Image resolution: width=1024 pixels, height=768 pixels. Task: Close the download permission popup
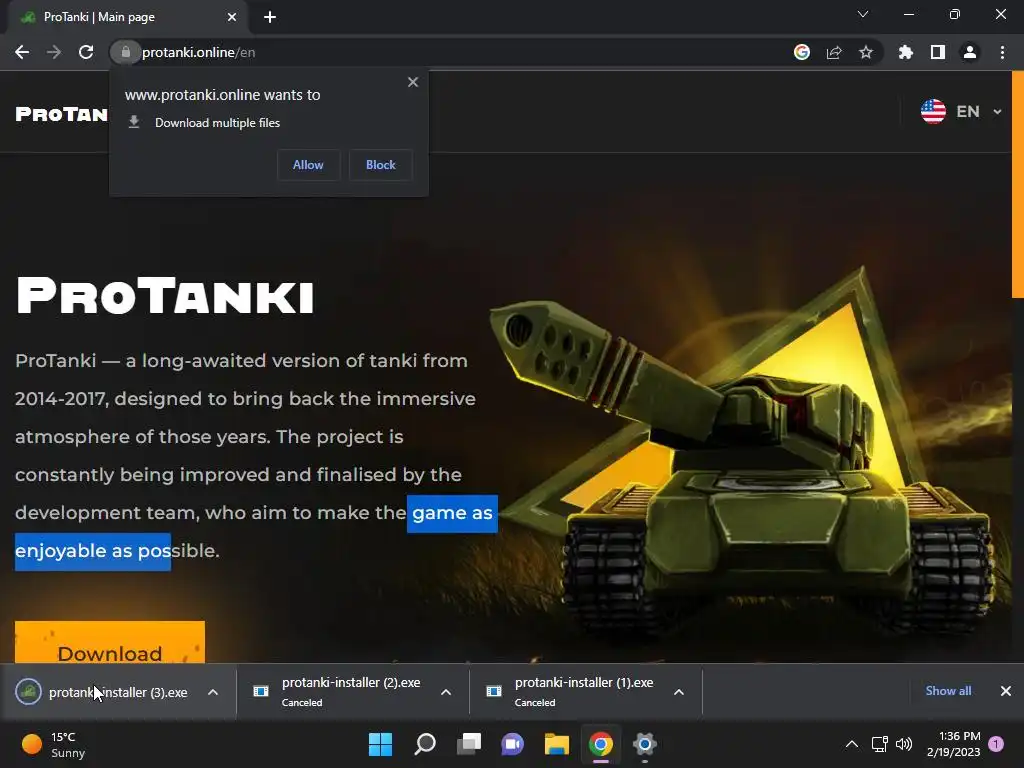pos(413,82)
